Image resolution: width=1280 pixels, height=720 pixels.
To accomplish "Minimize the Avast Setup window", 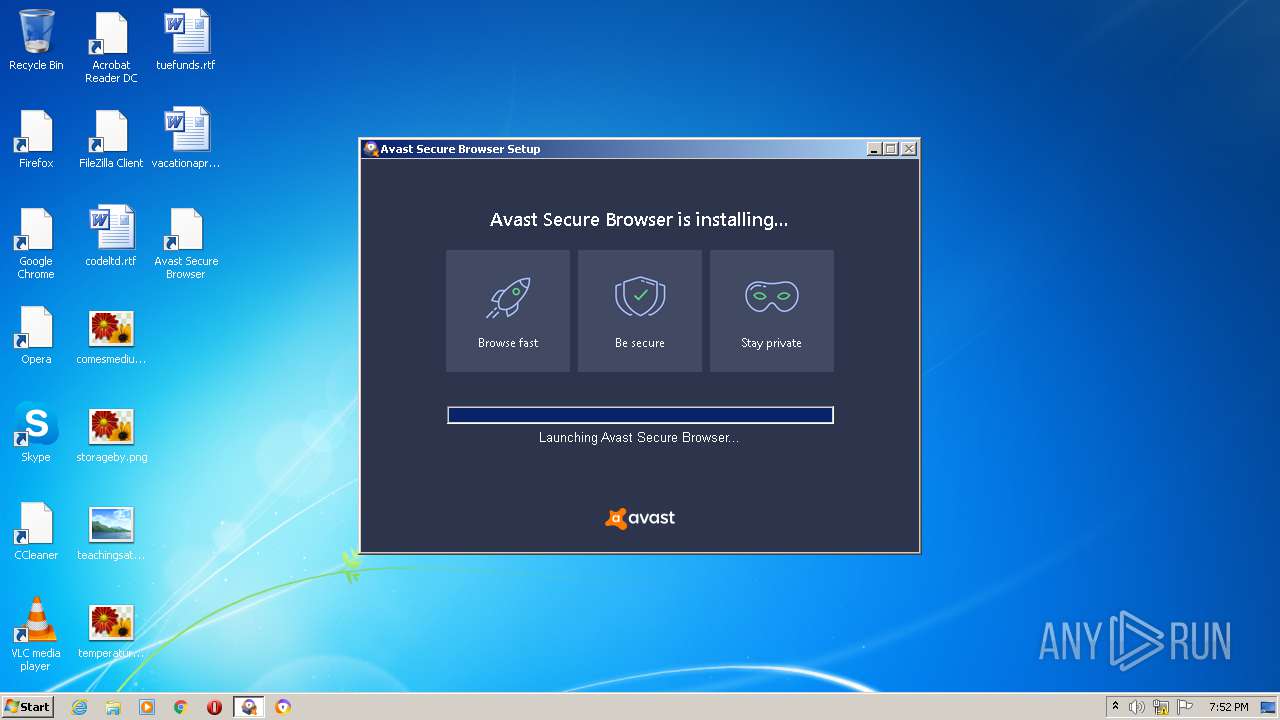I will [x=874, y=149].
